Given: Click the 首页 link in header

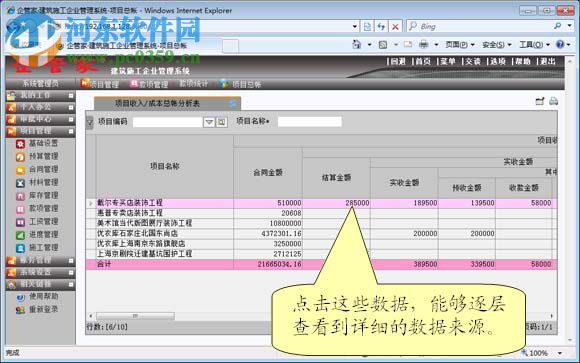Looking at the screenshot, I should point(424,61).
